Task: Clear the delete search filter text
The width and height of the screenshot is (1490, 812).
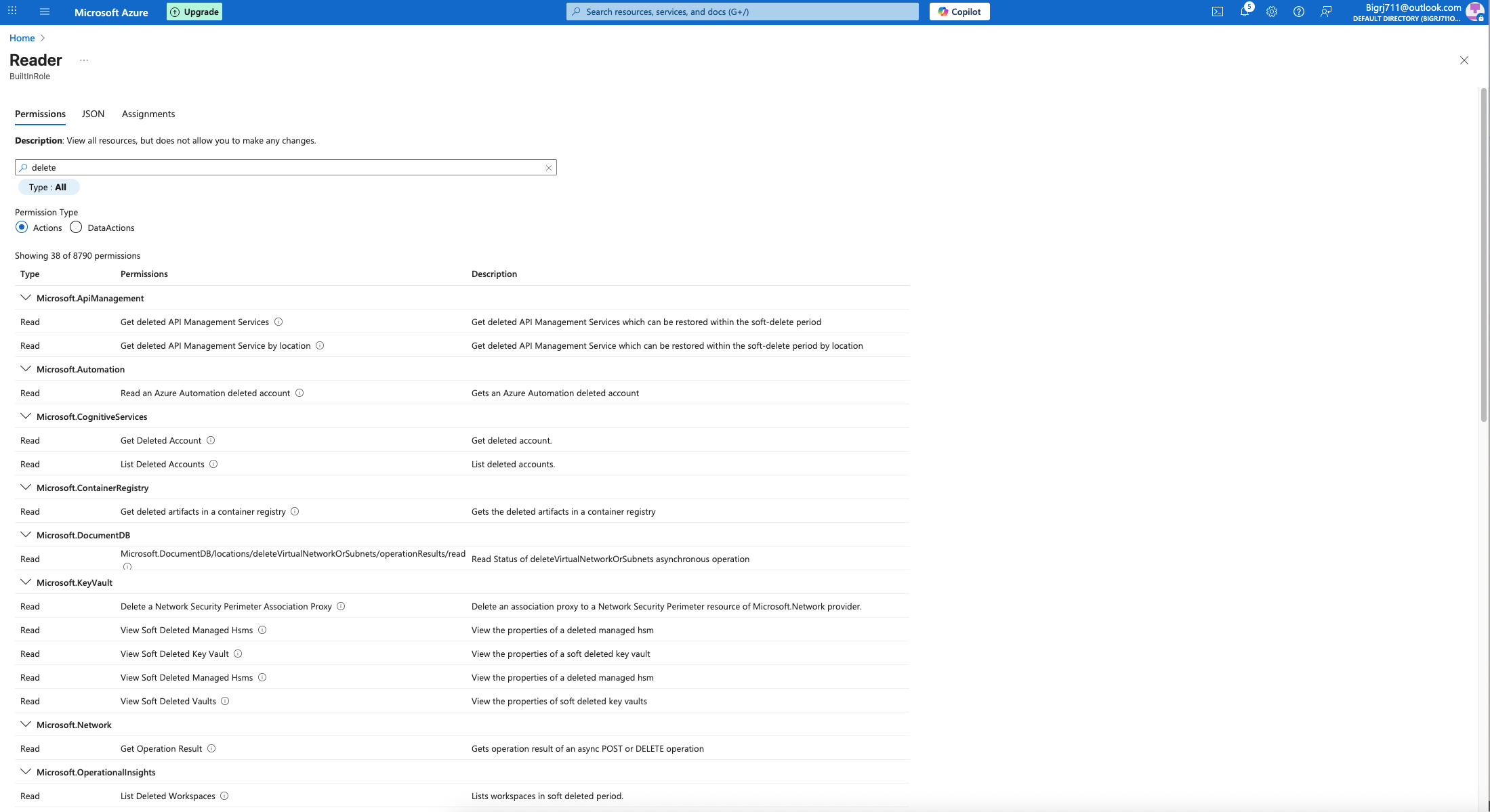Action: point(549,168)
